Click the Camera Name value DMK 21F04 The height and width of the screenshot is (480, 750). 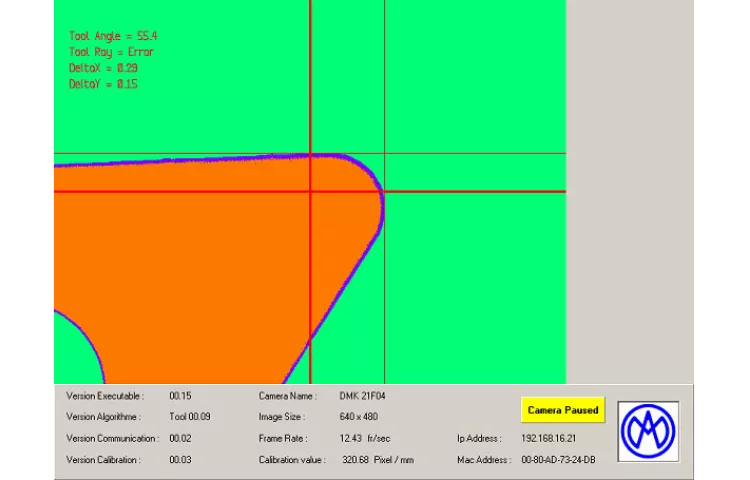362,396
